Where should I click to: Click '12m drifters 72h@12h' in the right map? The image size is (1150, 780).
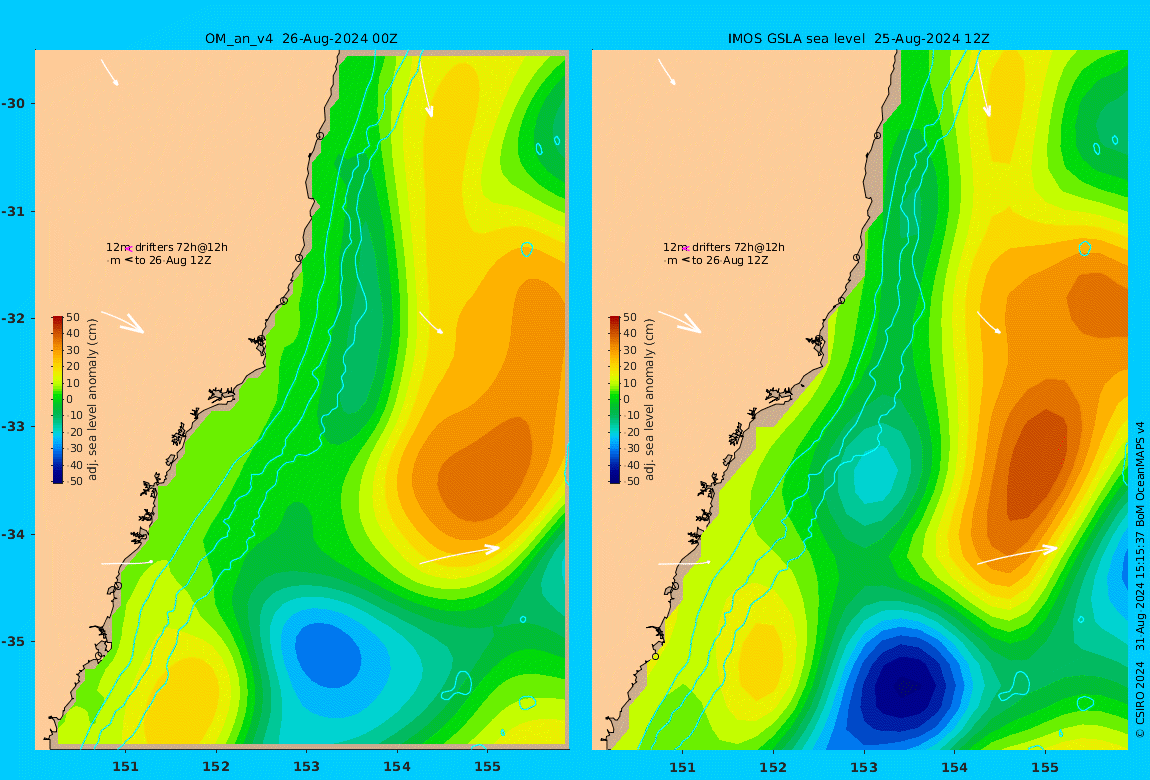pos(724,248)
